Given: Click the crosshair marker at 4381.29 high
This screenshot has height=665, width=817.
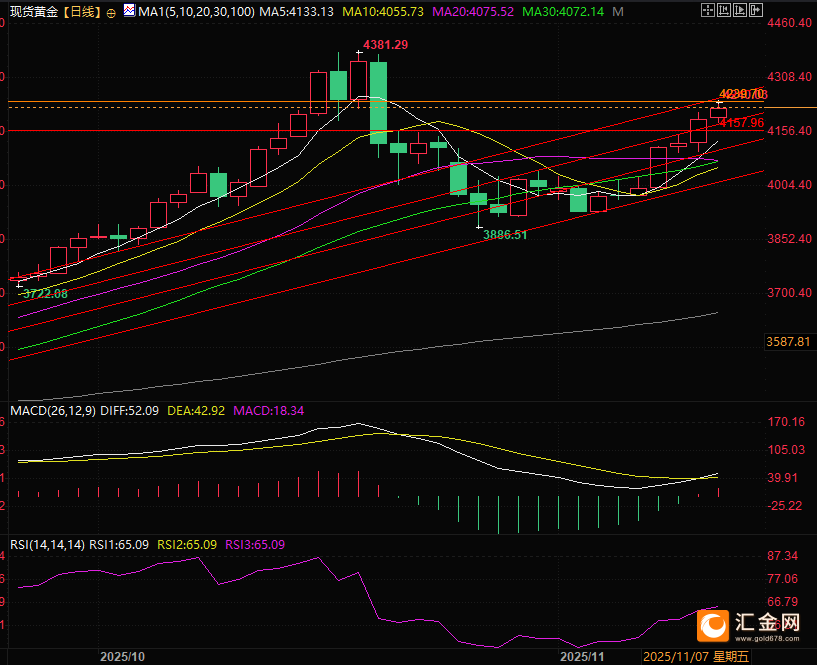Looking at the screenshot, I should (x=358, y=52).
